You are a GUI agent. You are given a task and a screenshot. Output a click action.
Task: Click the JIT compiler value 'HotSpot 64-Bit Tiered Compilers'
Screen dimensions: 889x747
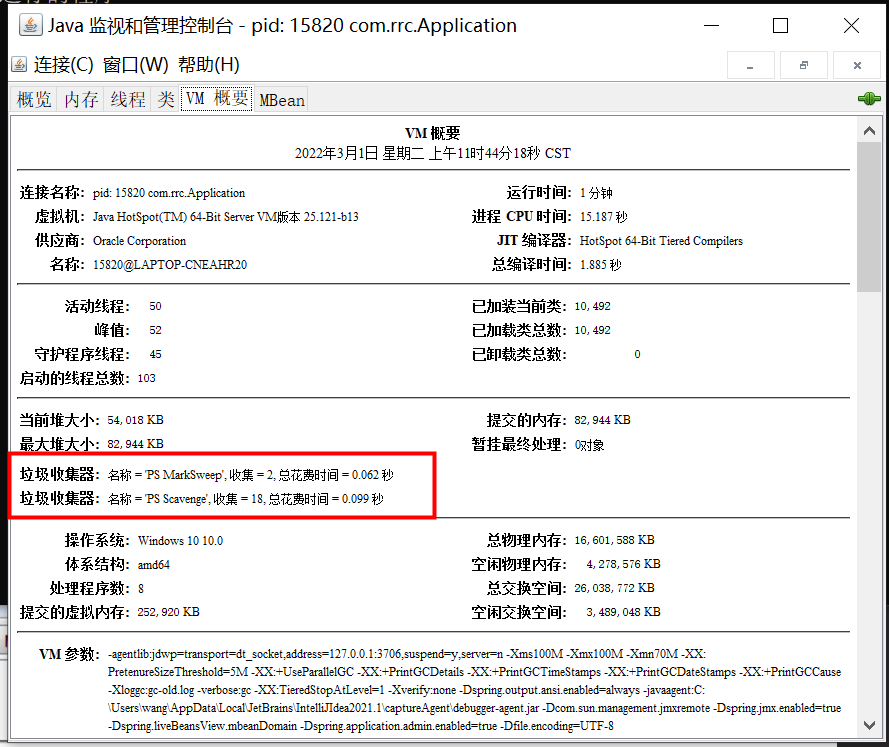coord(661,241)
